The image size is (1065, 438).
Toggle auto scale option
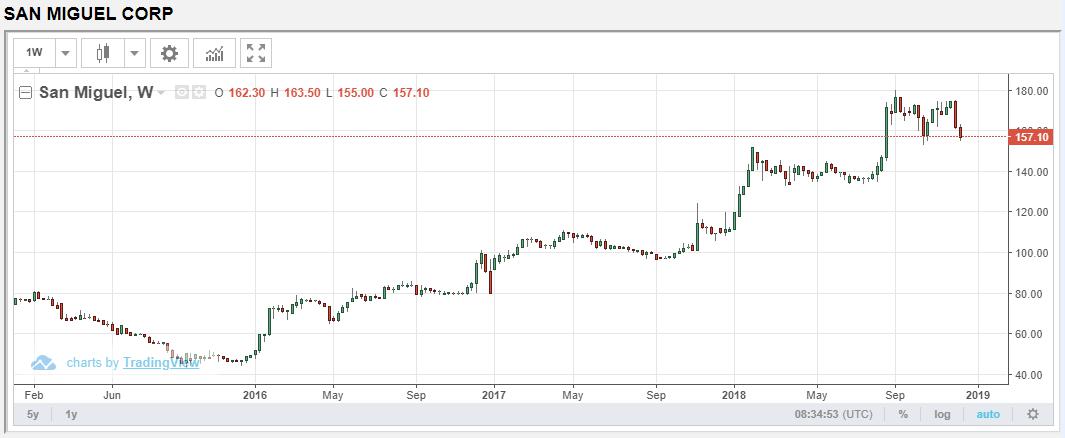click(988, 414)
